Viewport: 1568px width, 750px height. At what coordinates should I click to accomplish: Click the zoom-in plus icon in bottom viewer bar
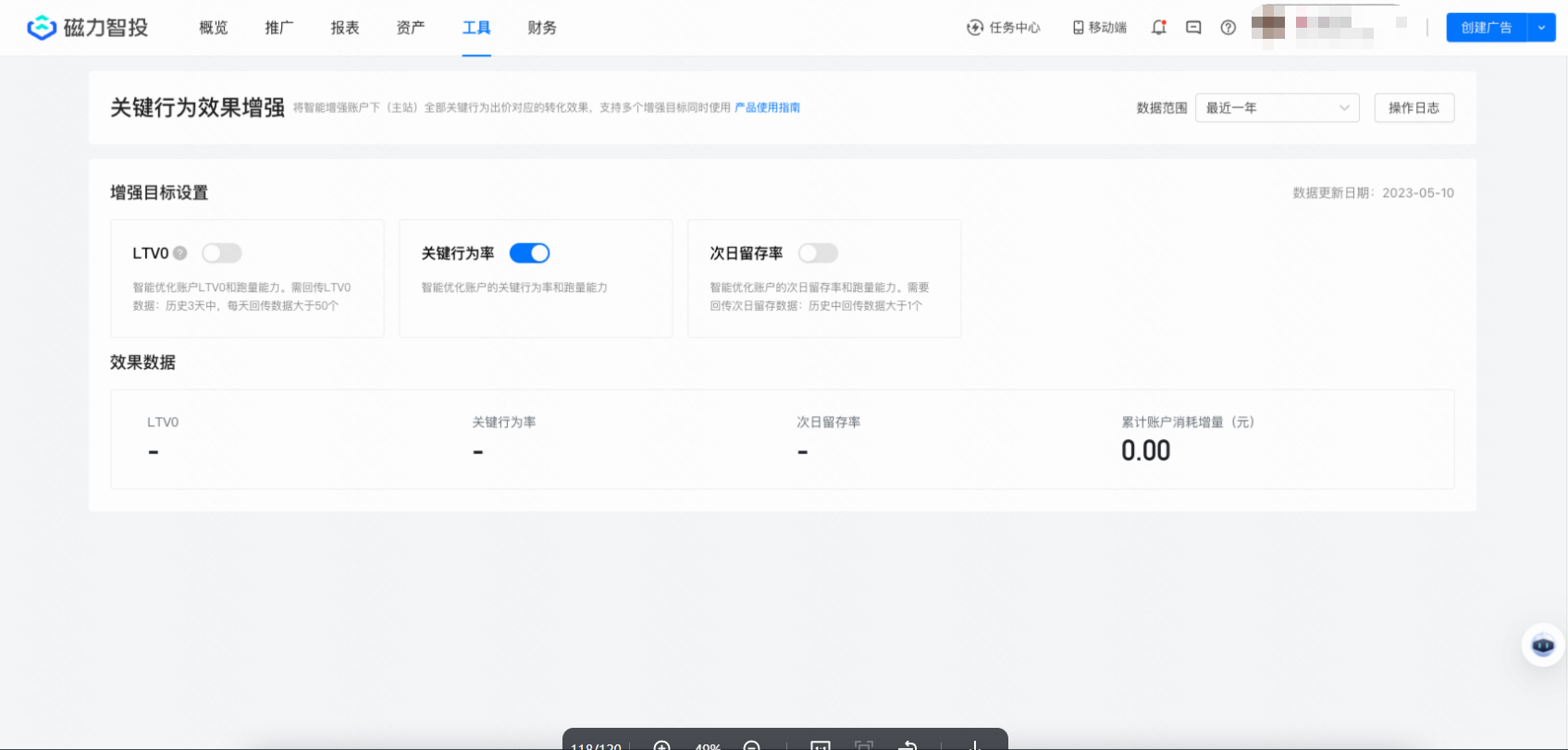(662, 745)
